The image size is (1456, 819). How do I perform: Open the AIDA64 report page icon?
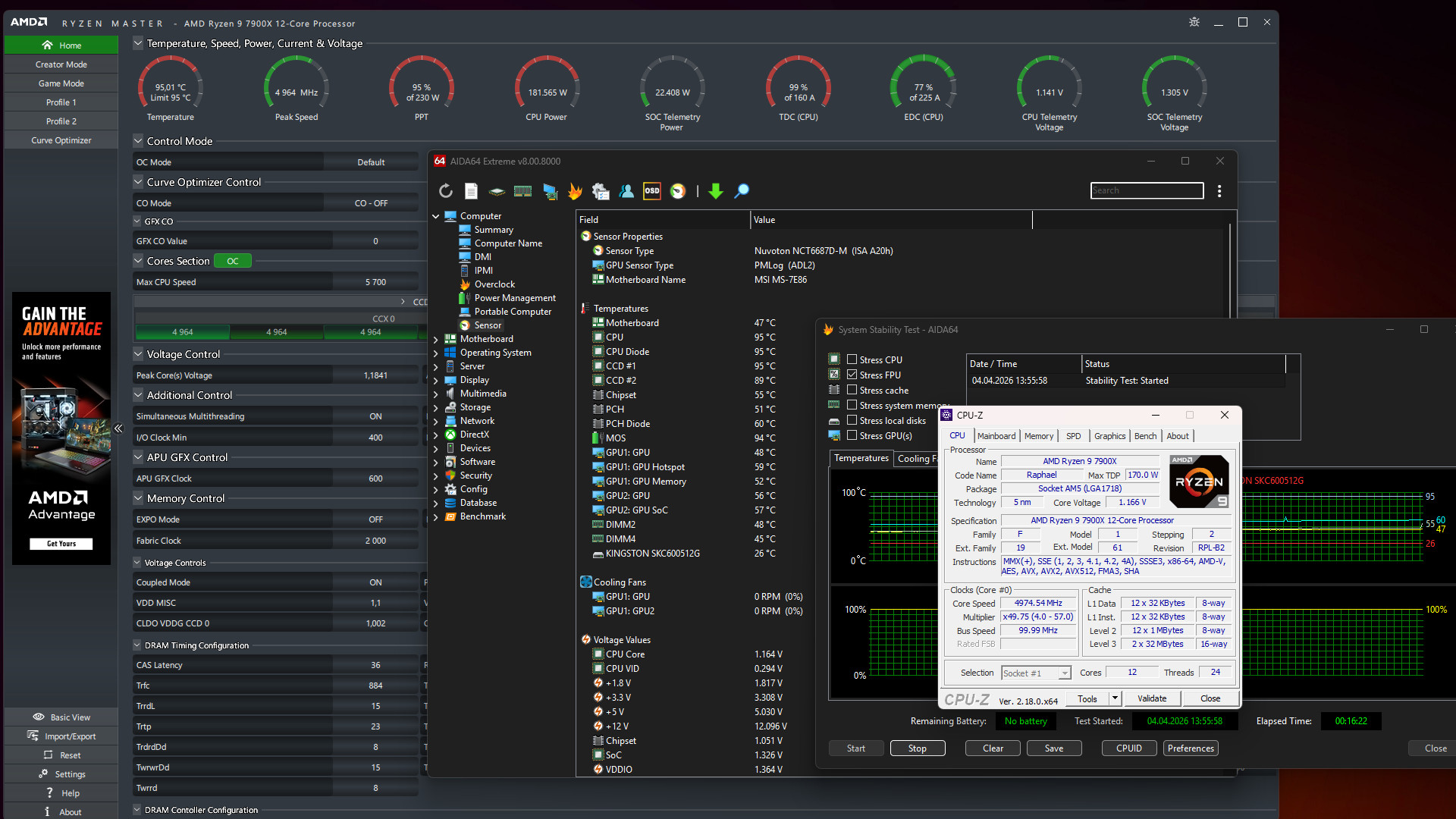471,191
